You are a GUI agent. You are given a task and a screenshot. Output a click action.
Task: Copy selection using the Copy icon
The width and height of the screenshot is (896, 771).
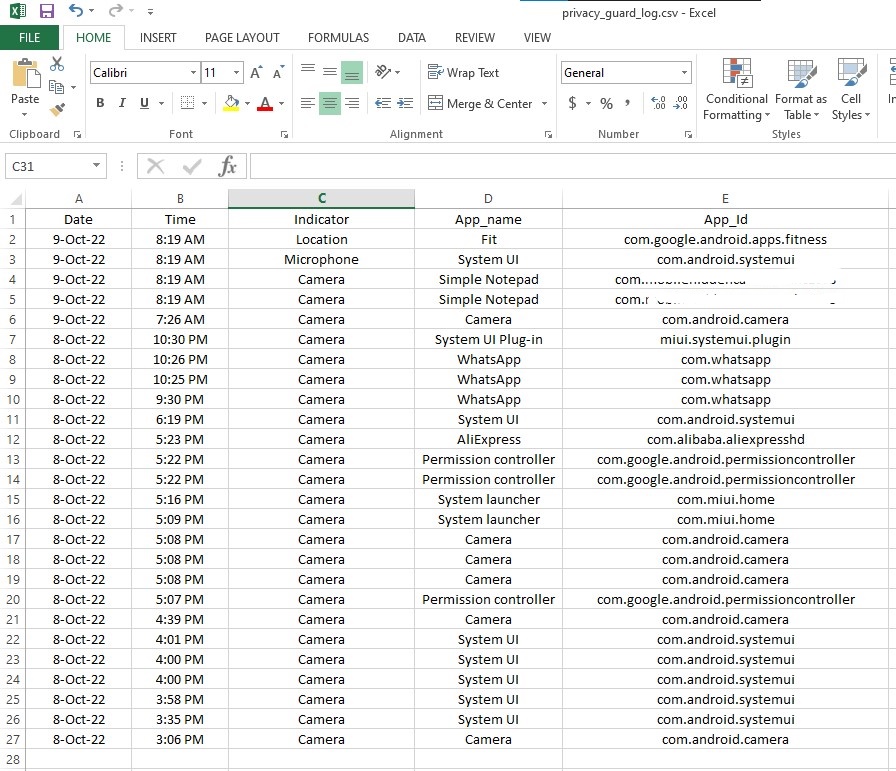pyautogui.click(x=57, y=87)
